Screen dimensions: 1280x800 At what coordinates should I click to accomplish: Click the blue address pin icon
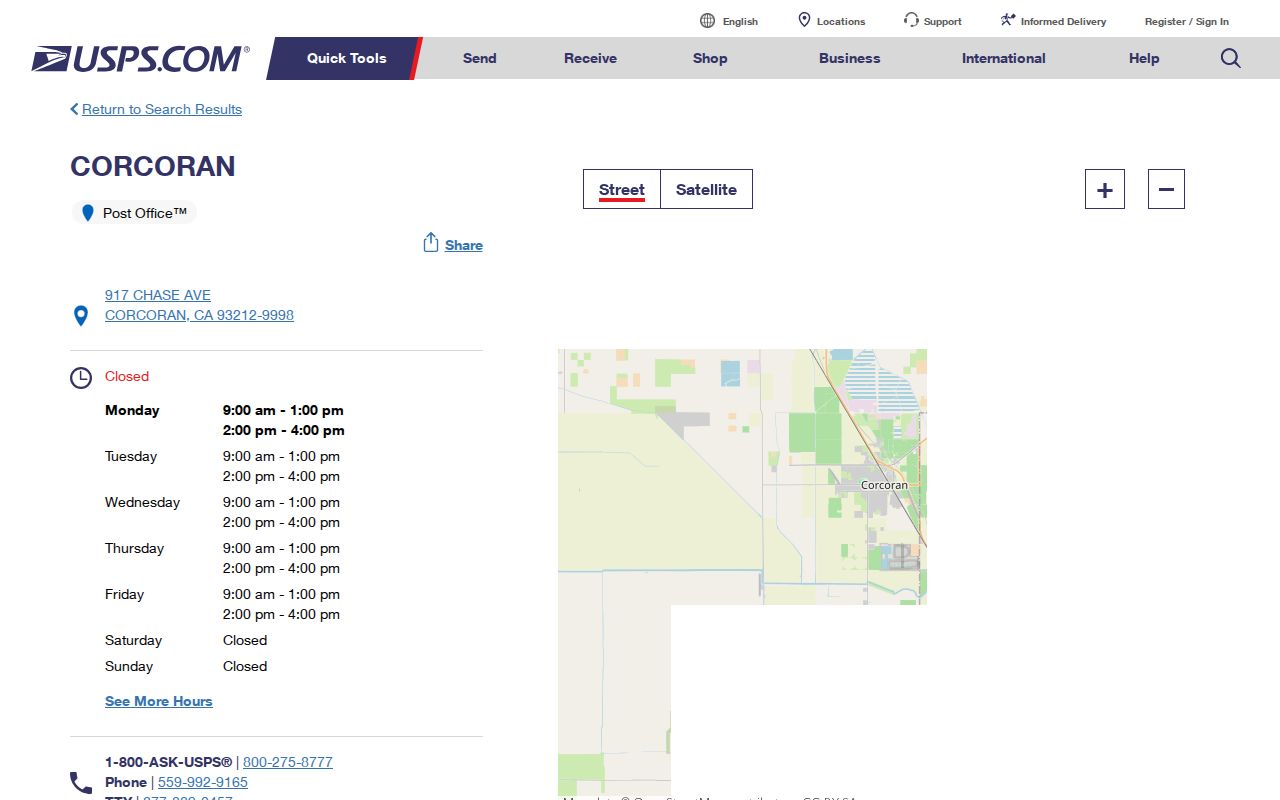(81, 316)
